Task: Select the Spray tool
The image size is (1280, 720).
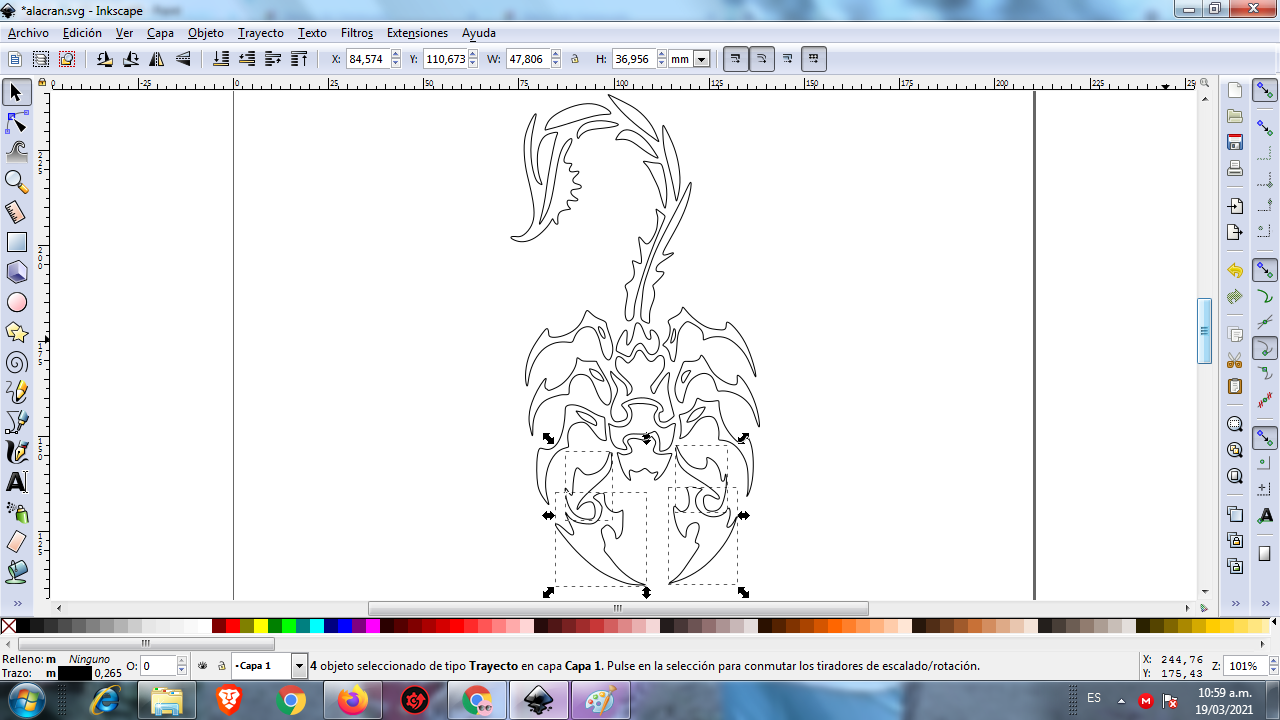Action: point(16,512)
